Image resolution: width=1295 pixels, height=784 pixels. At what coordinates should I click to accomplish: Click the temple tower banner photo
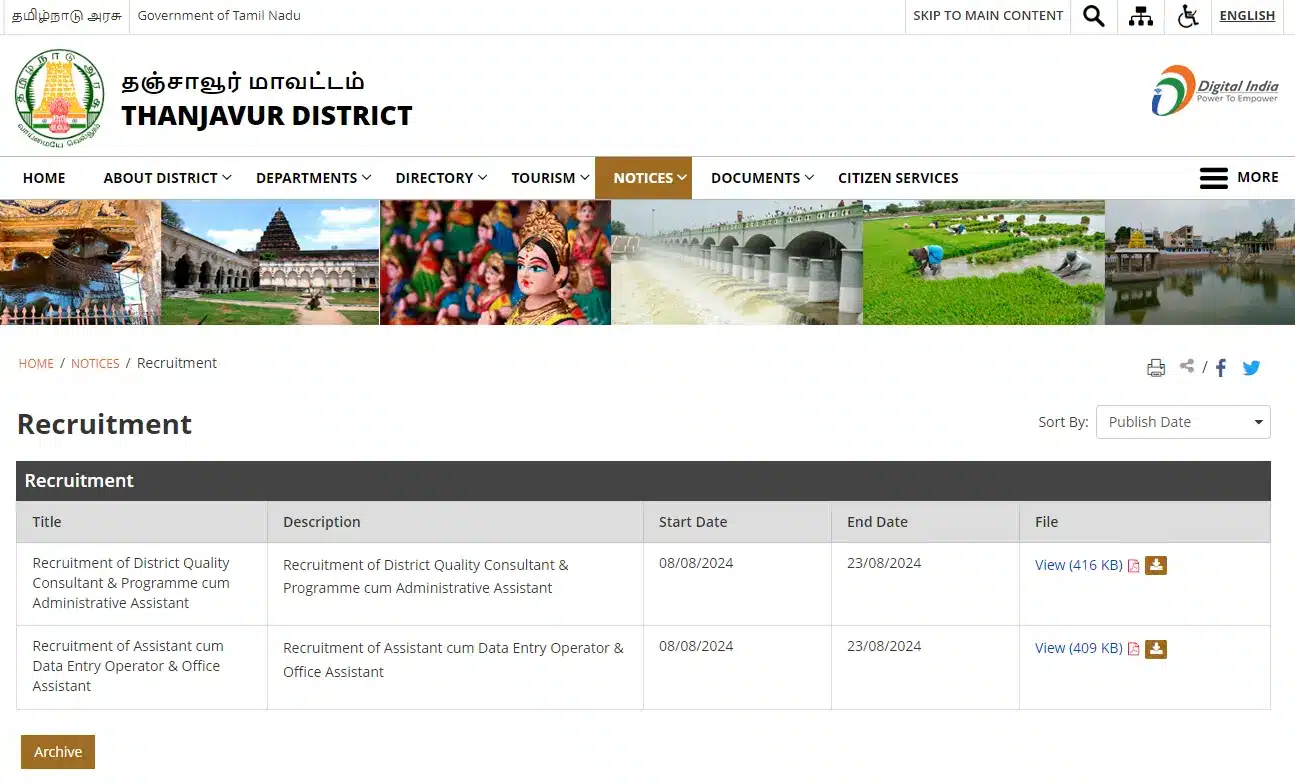270,262
